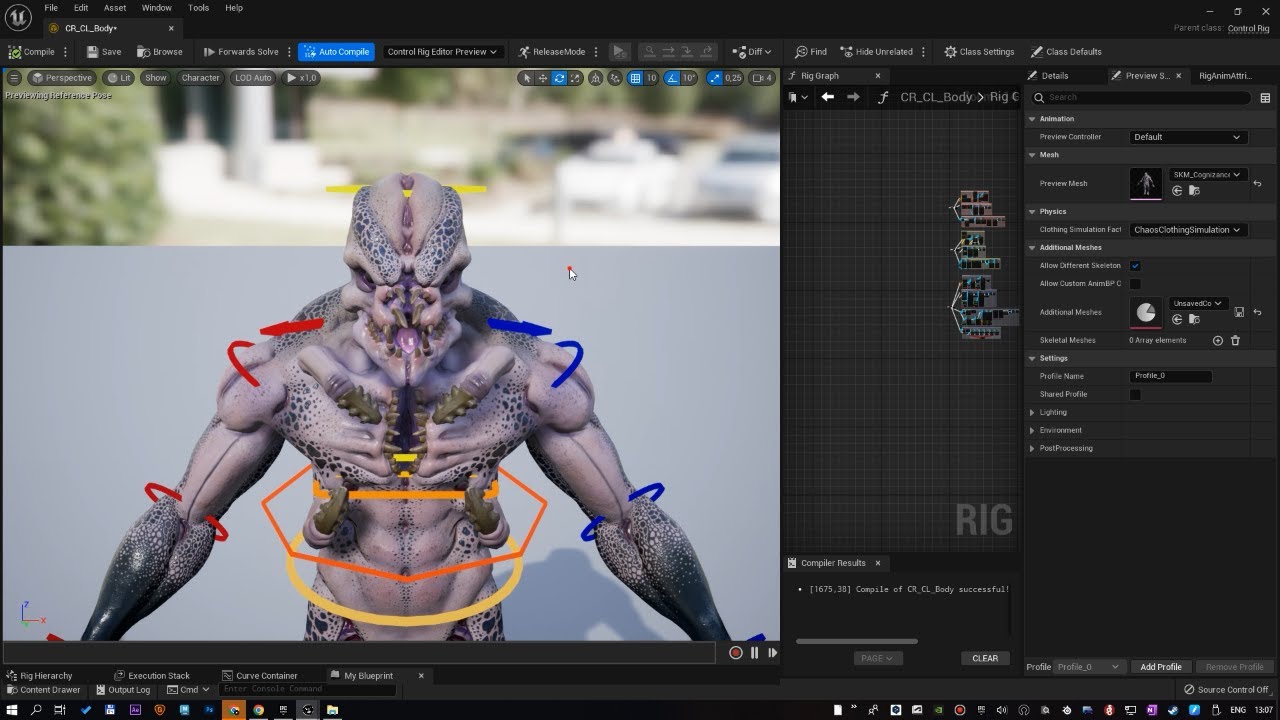Open the Diff dropdown
This screenshot has height=720, width=1280.
click(752, 52)
